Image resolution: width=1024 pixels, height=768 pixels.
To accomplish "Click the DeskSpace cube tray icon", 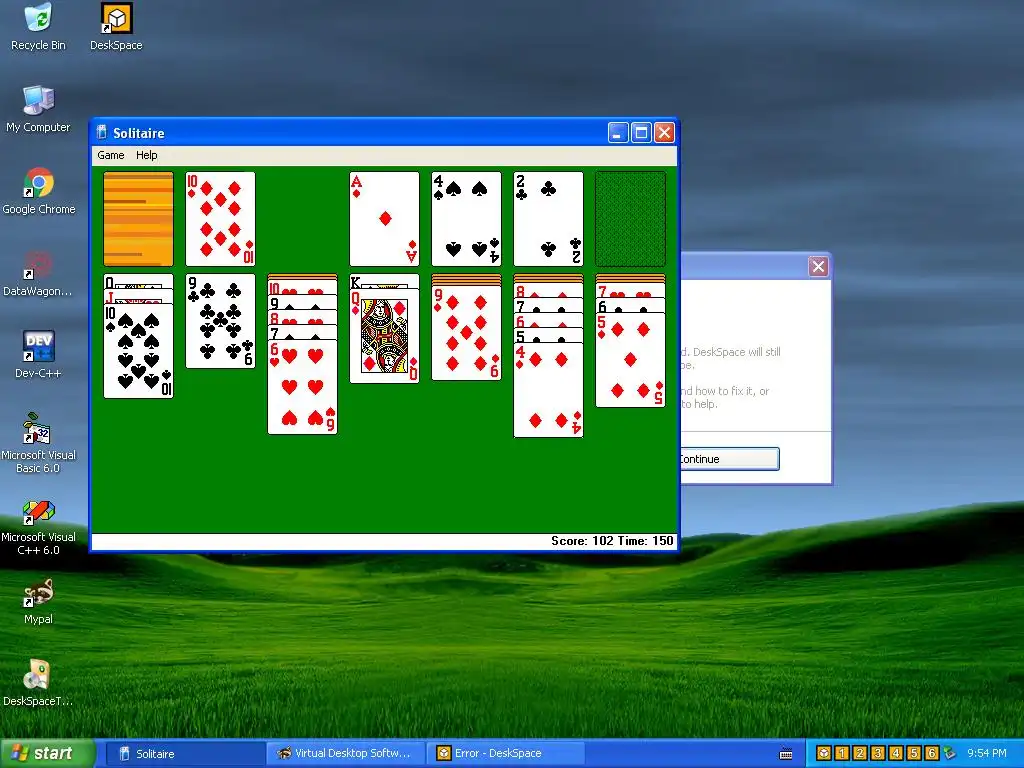I will coord(824,753).
